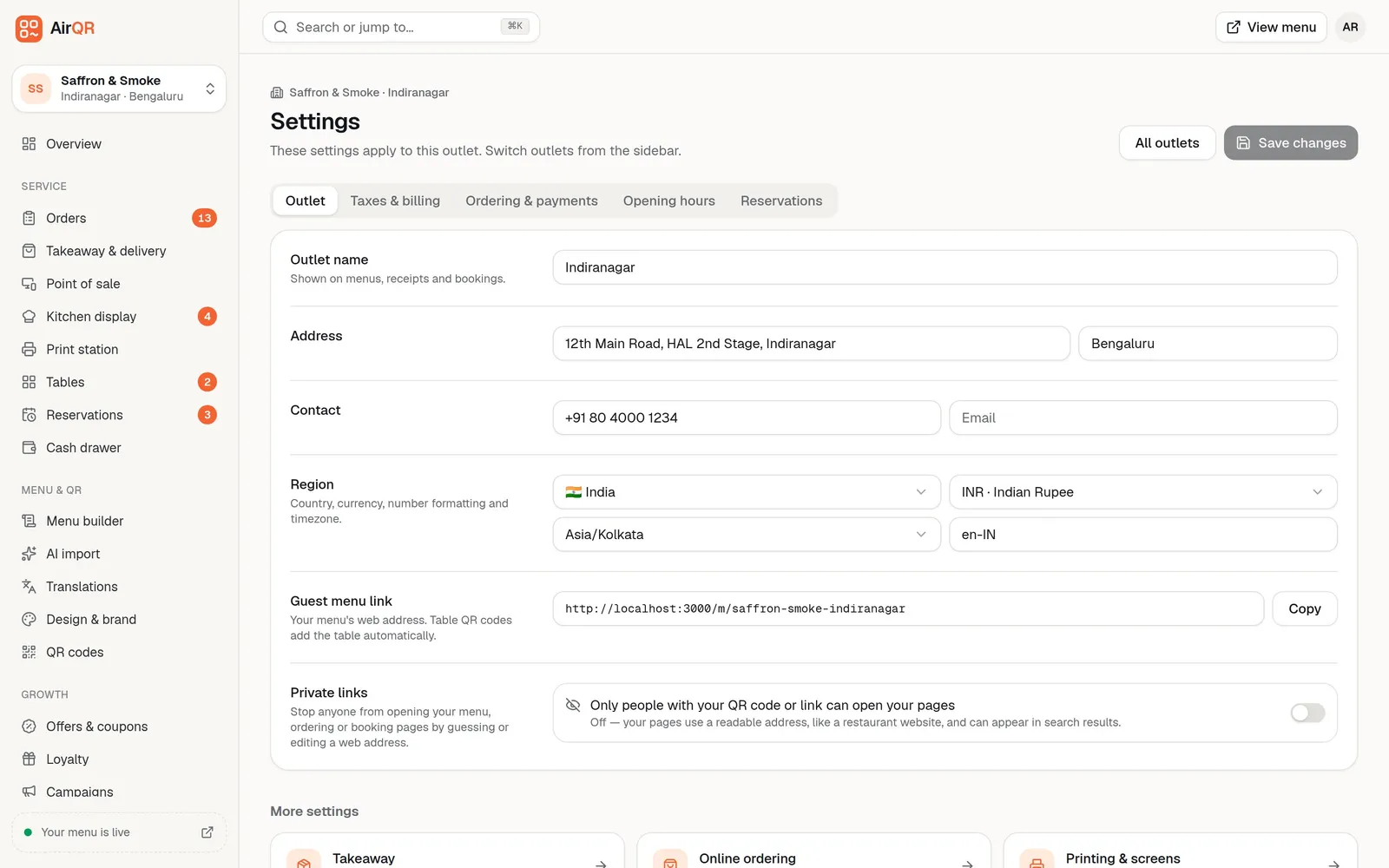Click the Email contact input field
Screen dimensions: 1389x868
1142,418
